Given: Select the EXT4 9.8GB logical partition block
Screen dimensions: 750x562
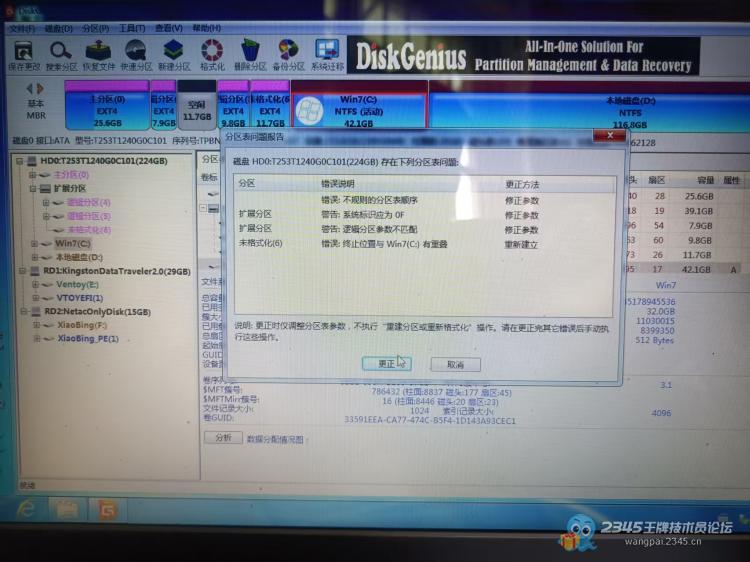Looking at the screenshot, I should (233, 106).
